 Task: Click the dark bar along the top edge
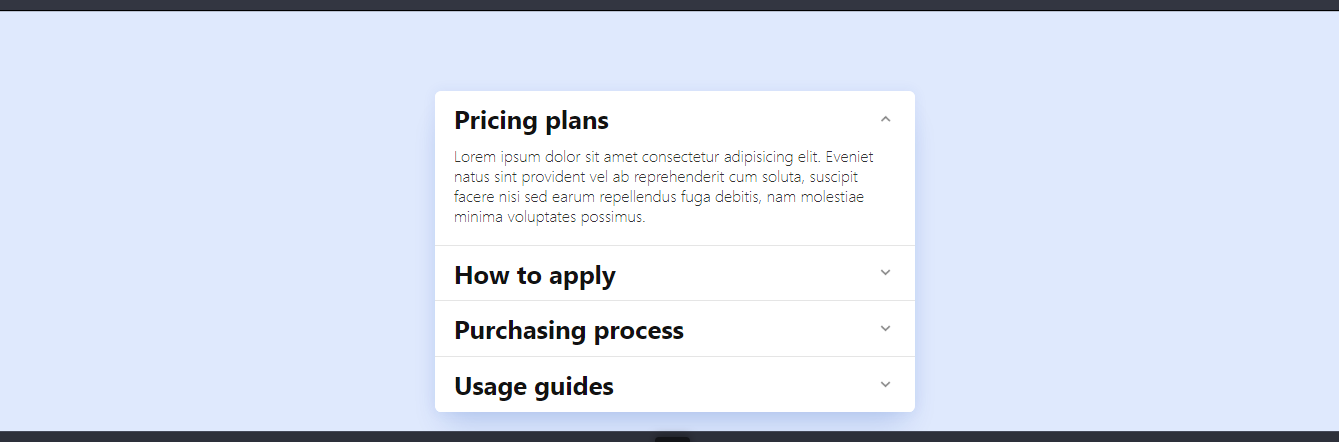669,5
